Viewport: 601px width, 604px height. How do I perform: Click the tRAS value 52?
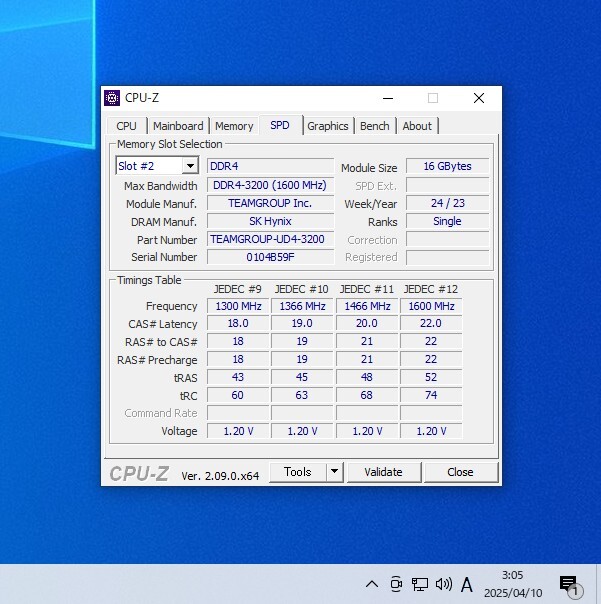coord(431,377)
